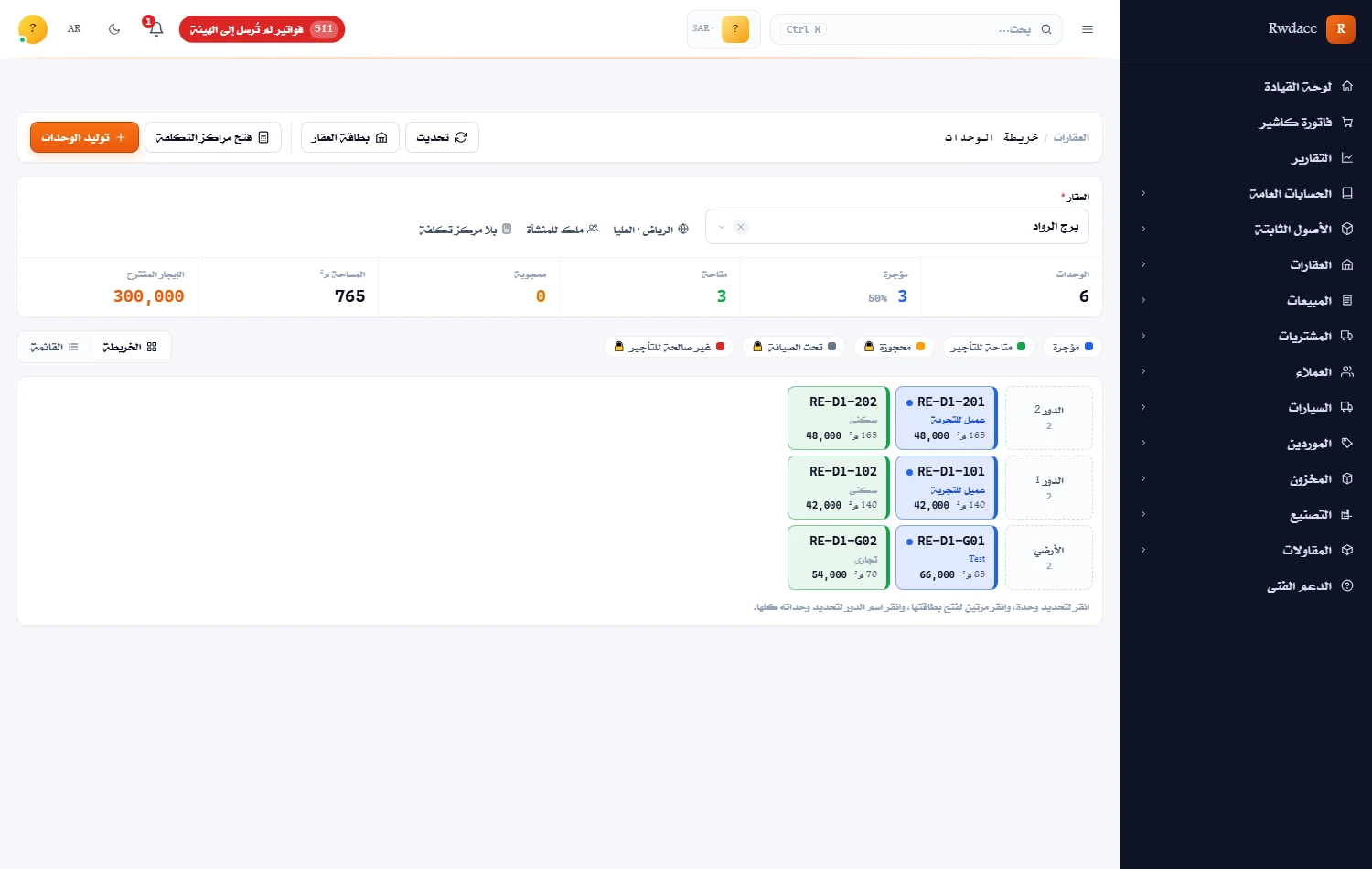Expand العقارات sidebar section
The image size is (1372, 869).
click(1246, 265)
